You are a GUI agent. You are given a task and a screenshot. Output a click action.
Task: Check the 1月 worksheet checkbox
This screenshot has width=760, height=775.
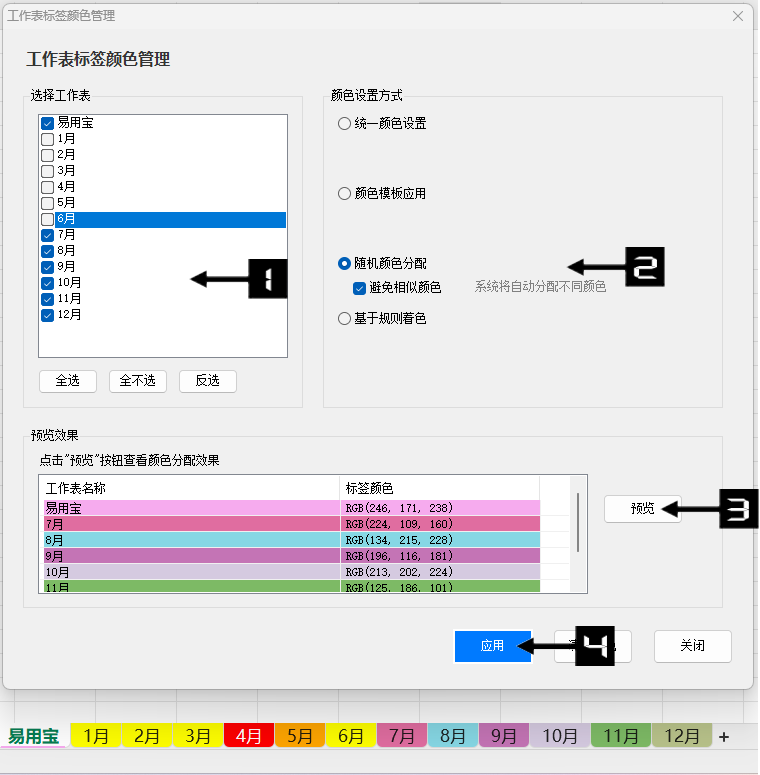[x=47, y=139]
